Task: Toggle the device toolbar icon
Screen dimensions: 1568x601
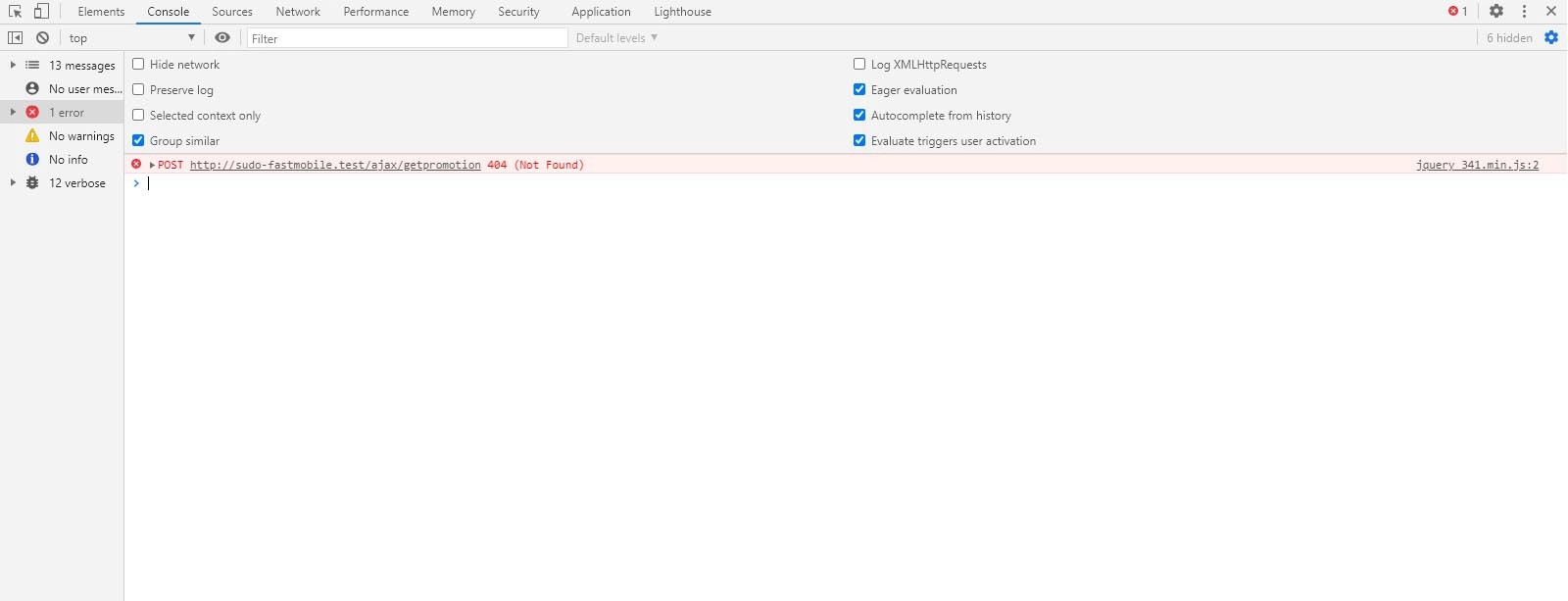Action: [41, 12]
